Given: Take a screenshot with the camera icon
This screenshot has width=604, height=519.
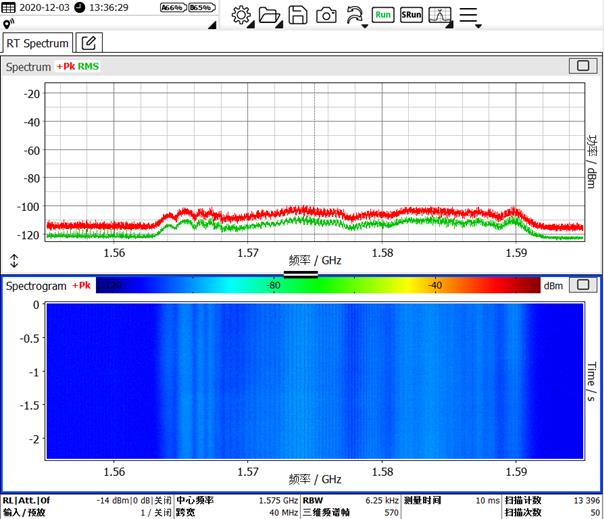Looking at the screenshot, I should (x=326, y=15).
